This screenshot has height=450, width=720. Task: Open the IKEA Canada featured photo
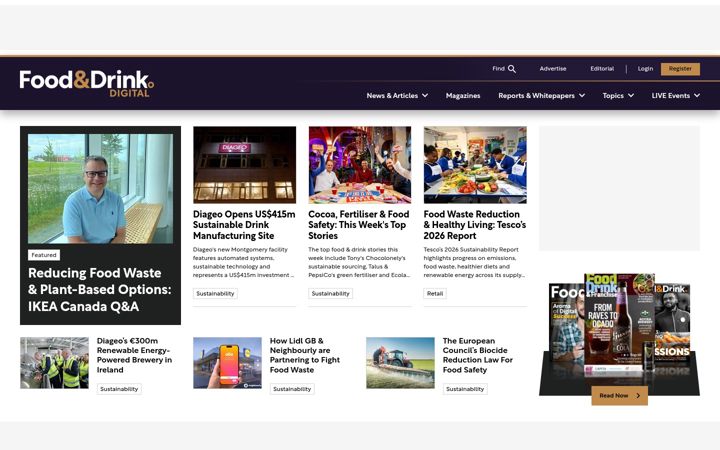101,188
